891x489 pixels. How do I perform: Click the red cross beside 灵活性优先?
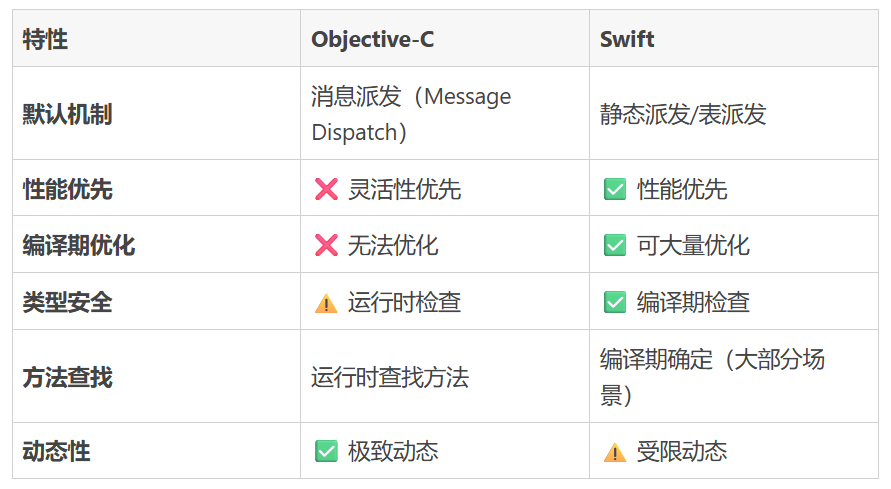coord(326,189)
